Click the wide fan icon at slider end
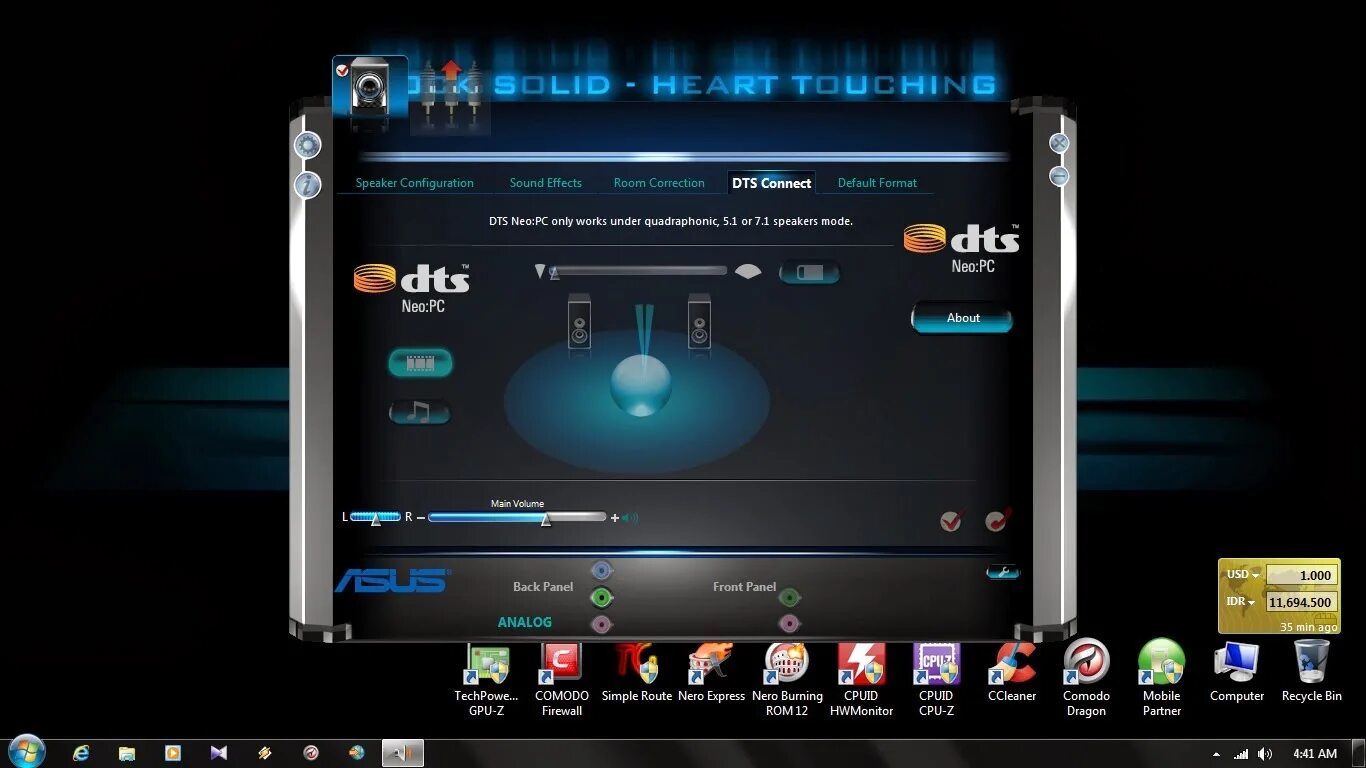The height and width of the screenshot is (768, 1366). 748,271
